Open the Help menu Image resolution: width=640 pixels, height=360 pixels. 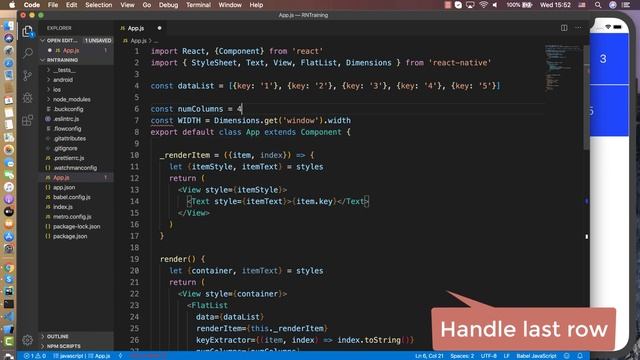[256, 5]
